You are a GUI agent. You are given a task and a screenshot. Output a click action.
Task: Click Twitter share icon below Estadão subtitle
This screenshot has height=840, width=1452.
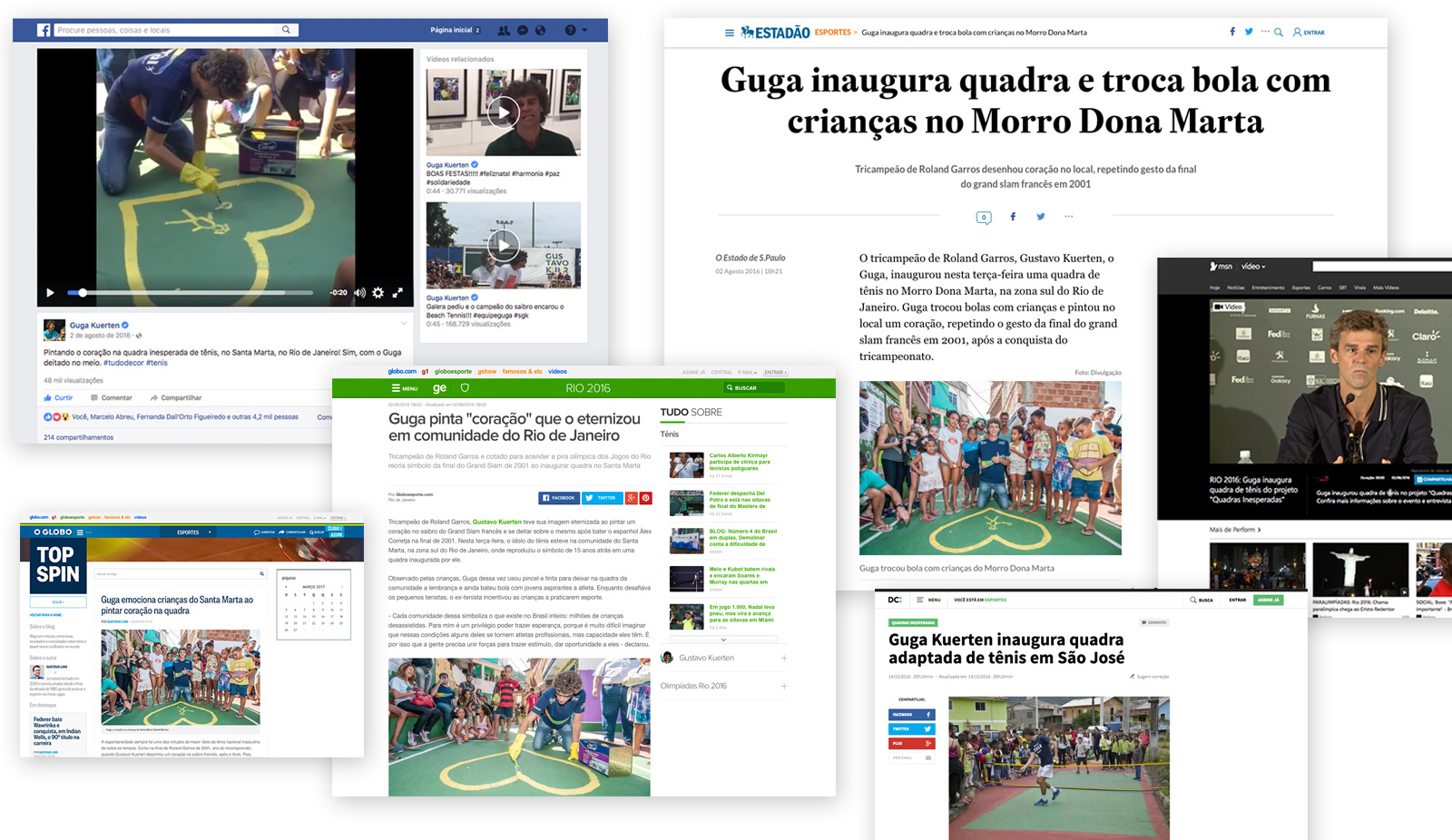tap(1041, 217)
